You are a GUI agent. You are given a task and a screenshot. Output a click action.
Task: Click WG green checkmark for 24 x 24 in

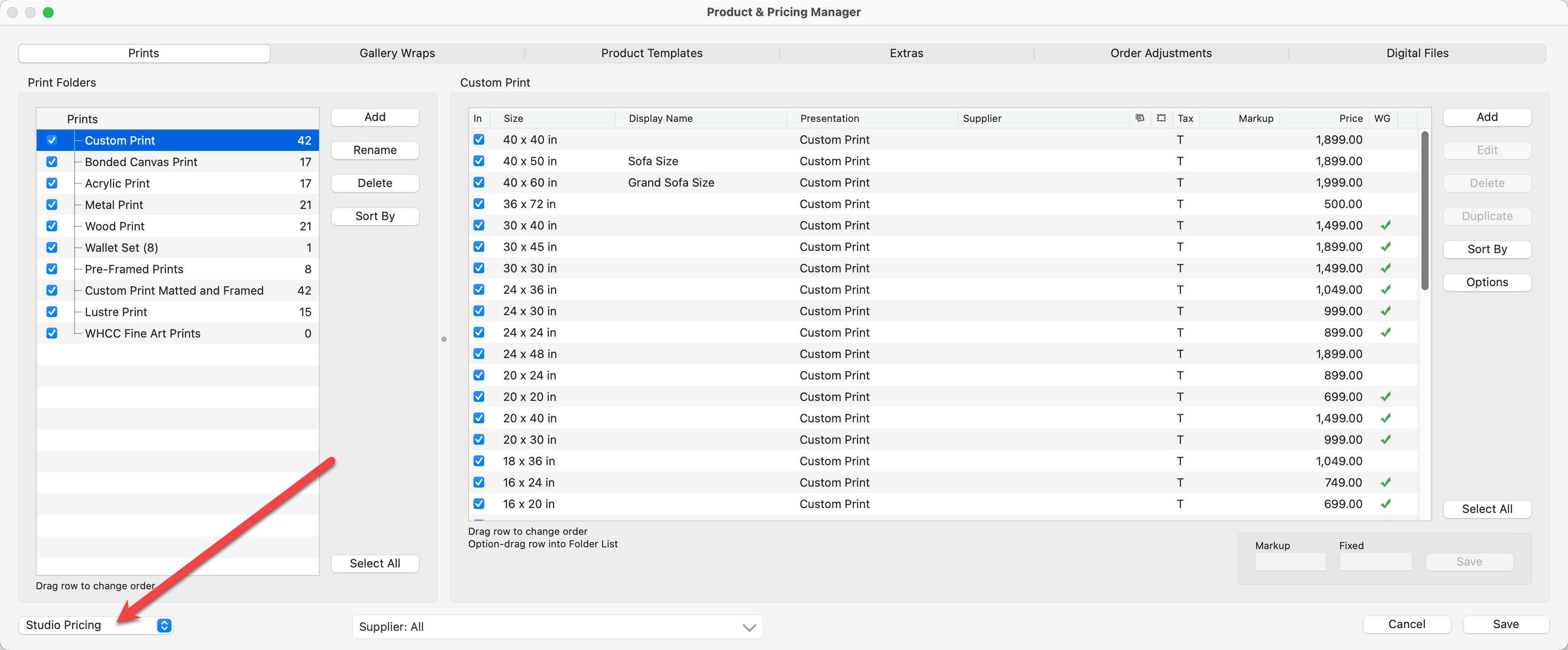1385,333
